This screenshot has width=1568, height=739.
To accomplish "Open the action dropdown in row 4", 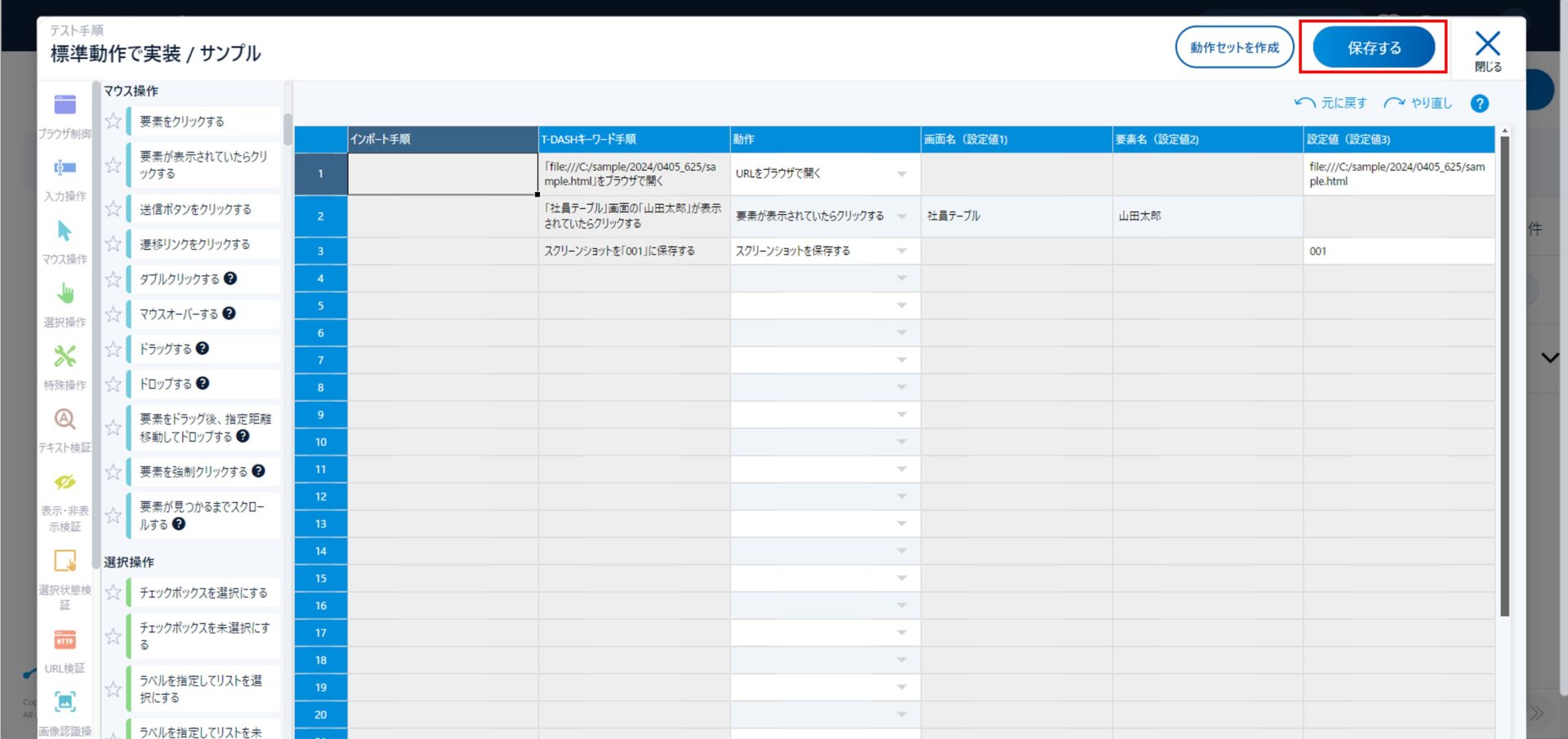I will tap(902, 278).
